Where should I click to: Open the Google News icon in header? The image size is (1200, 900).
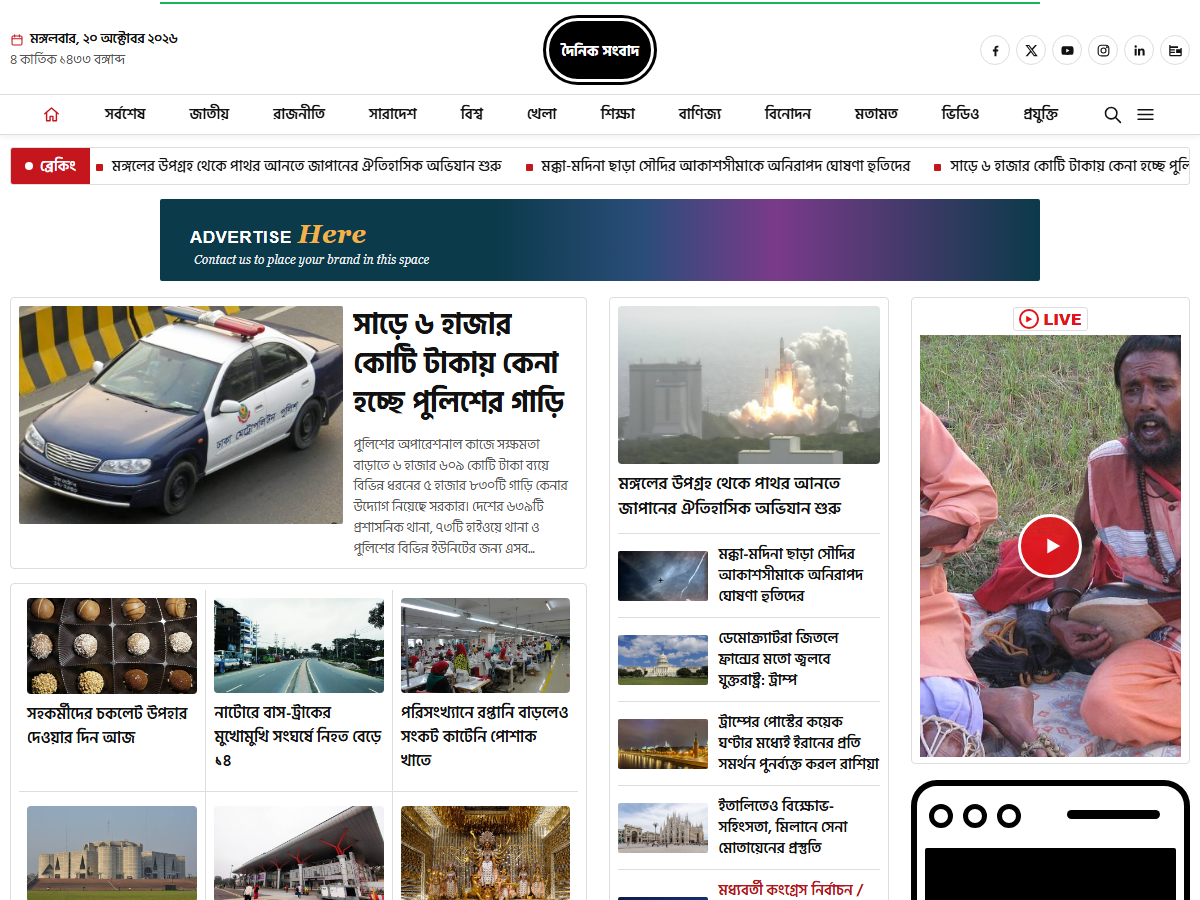click(1175, 50)
